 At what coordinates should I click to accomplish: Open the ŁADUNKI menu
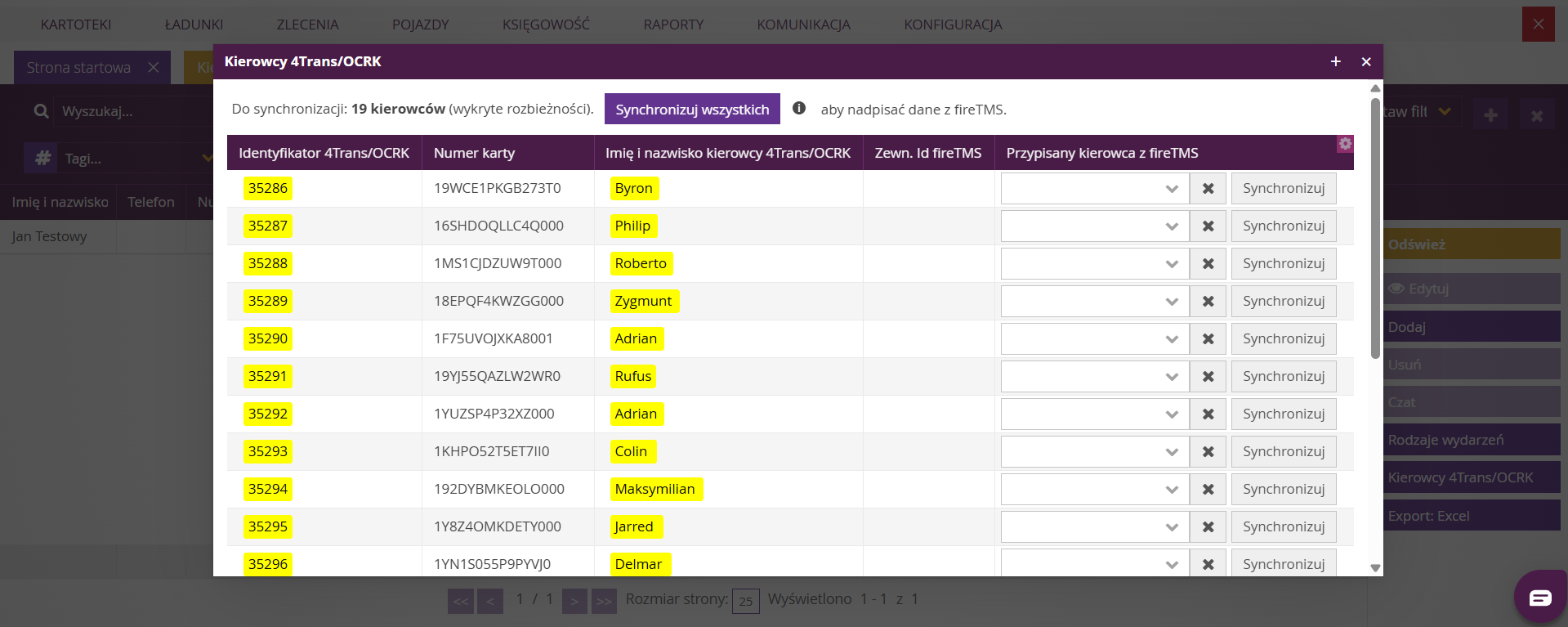[x=194, y=25]
